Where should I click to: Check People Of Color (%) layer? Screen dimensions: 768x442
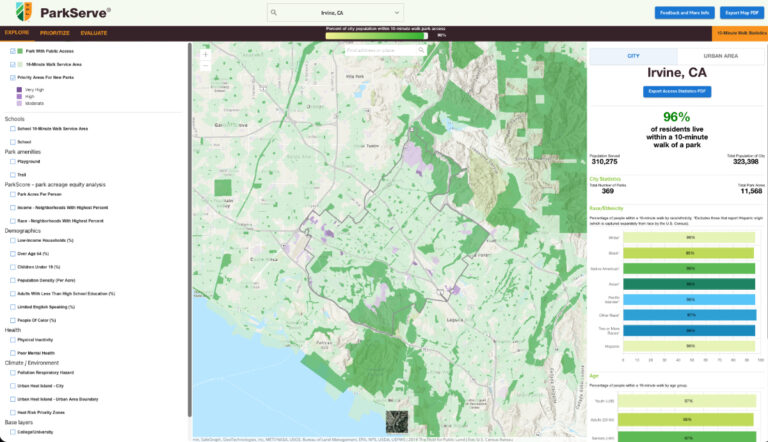tap(13, 319)
